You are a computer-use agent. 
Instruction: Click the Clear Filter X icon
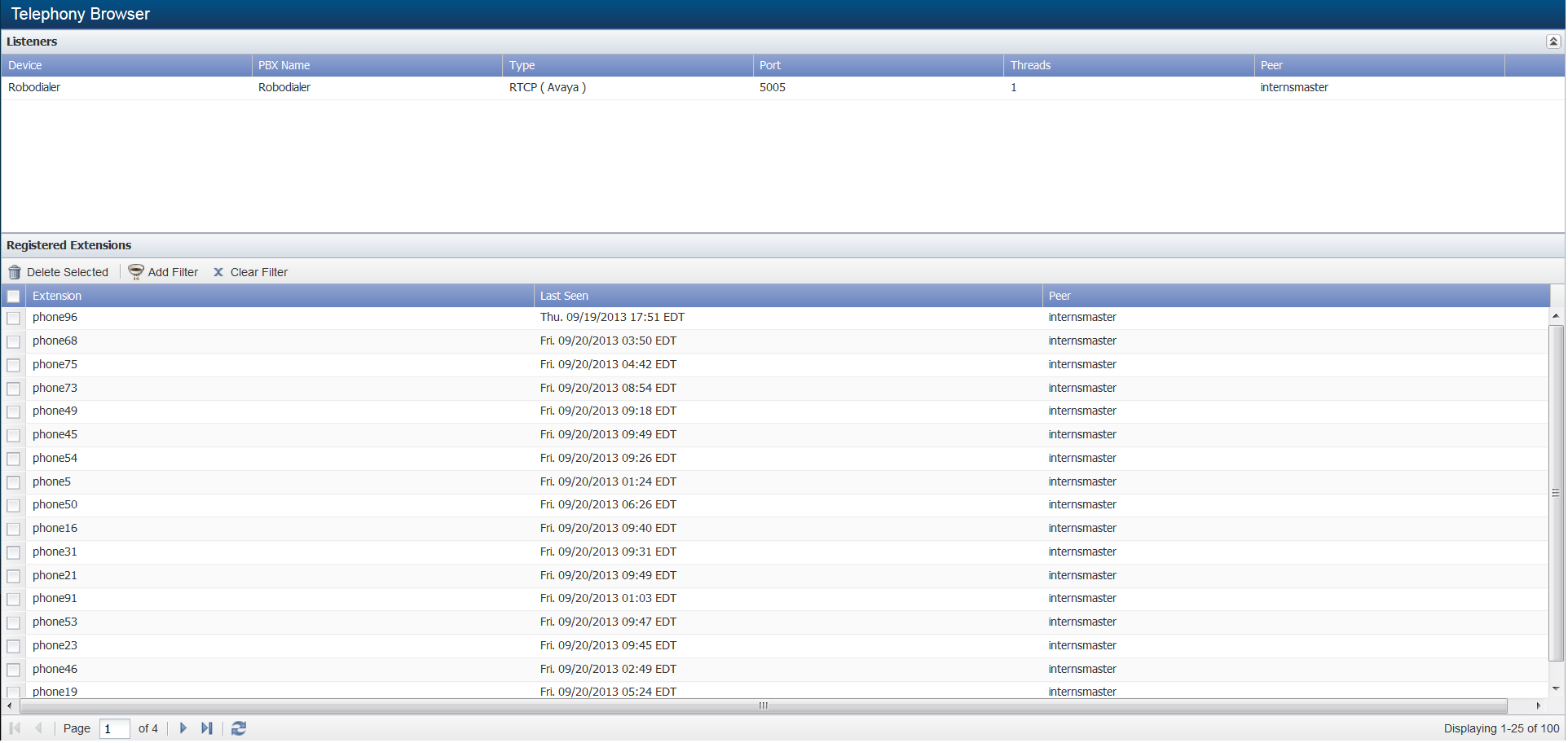218,273
